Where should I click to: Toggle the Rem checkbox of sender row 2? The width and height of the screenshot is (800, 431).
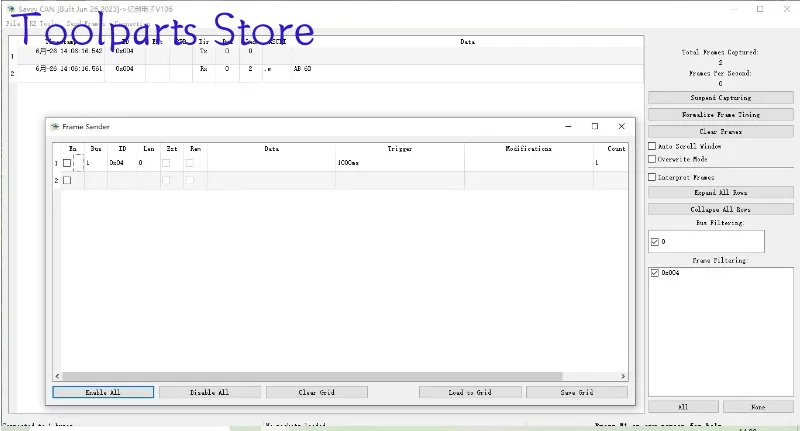point(190,181)
